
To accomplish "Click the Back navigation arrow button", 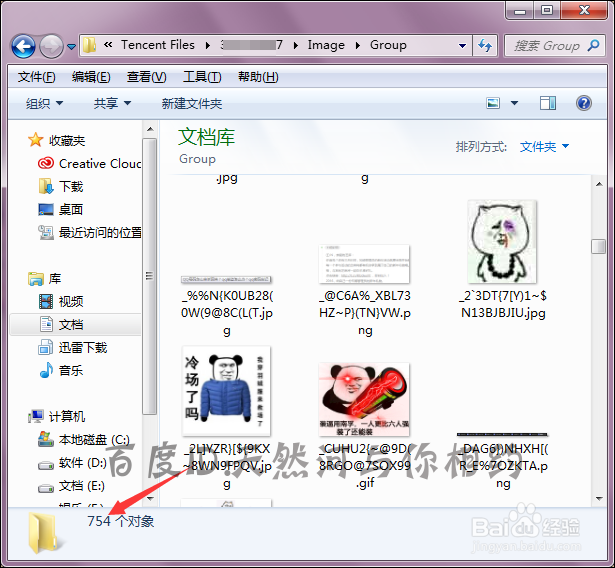I will point(23,46).
